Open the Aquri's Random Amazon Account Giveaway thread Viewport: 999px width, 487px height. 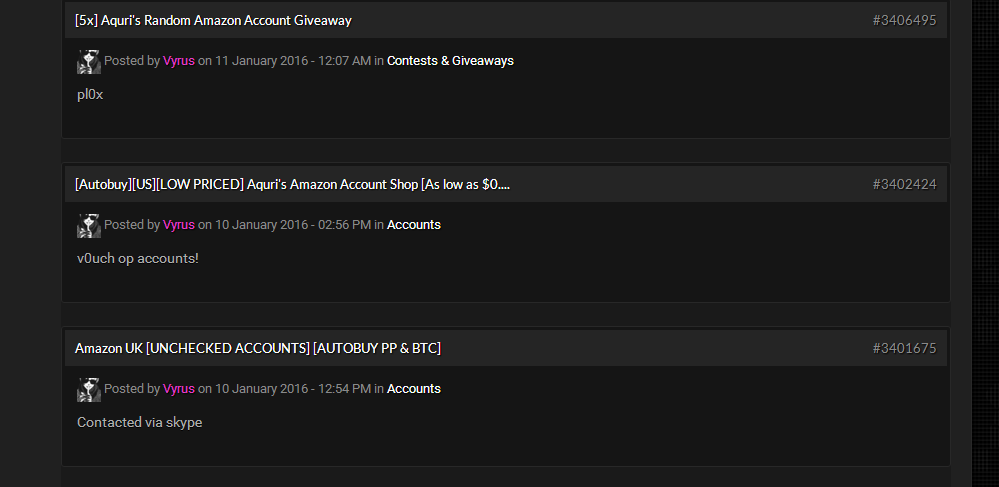tap(213, 20)
